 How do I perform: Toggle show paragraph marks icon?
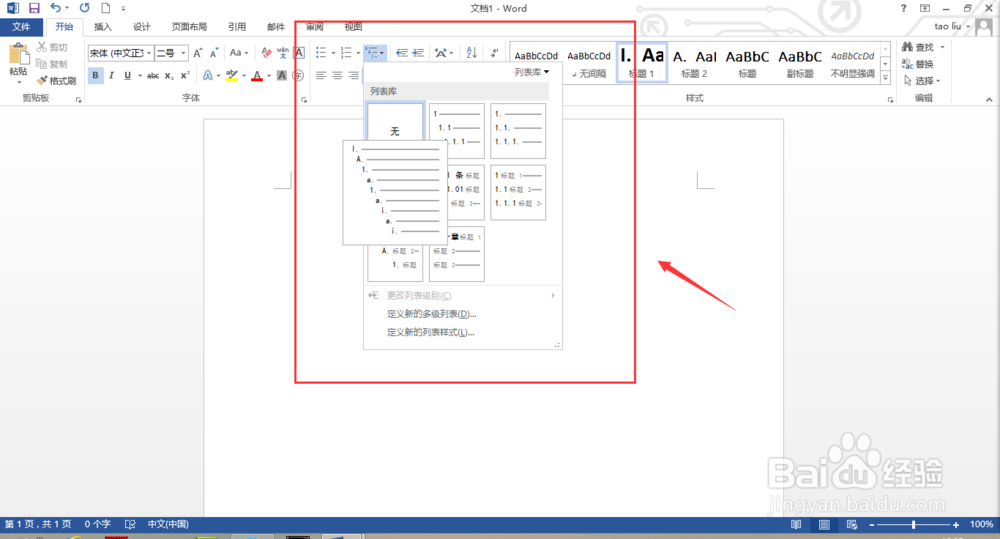pyautogui.click(x=494, y=53)
